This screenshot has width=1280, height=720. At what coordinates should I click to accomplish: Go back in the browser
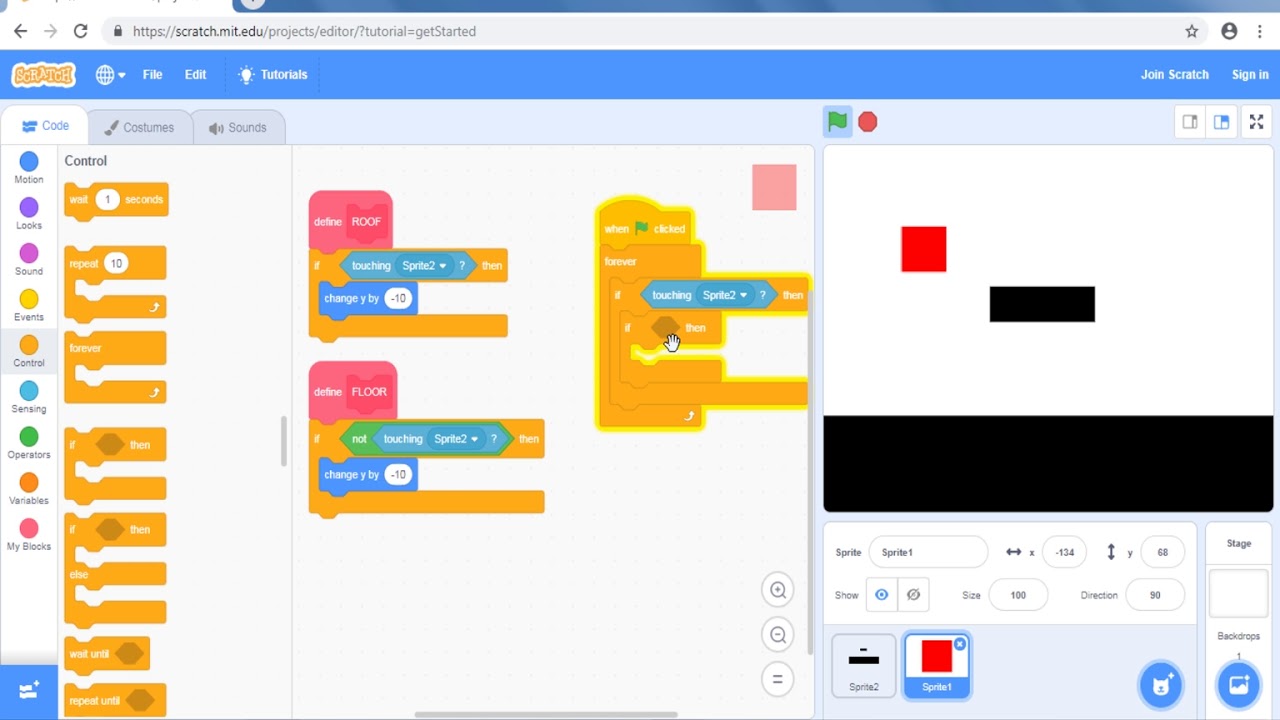pyautogui.click(x=20, y=31)
